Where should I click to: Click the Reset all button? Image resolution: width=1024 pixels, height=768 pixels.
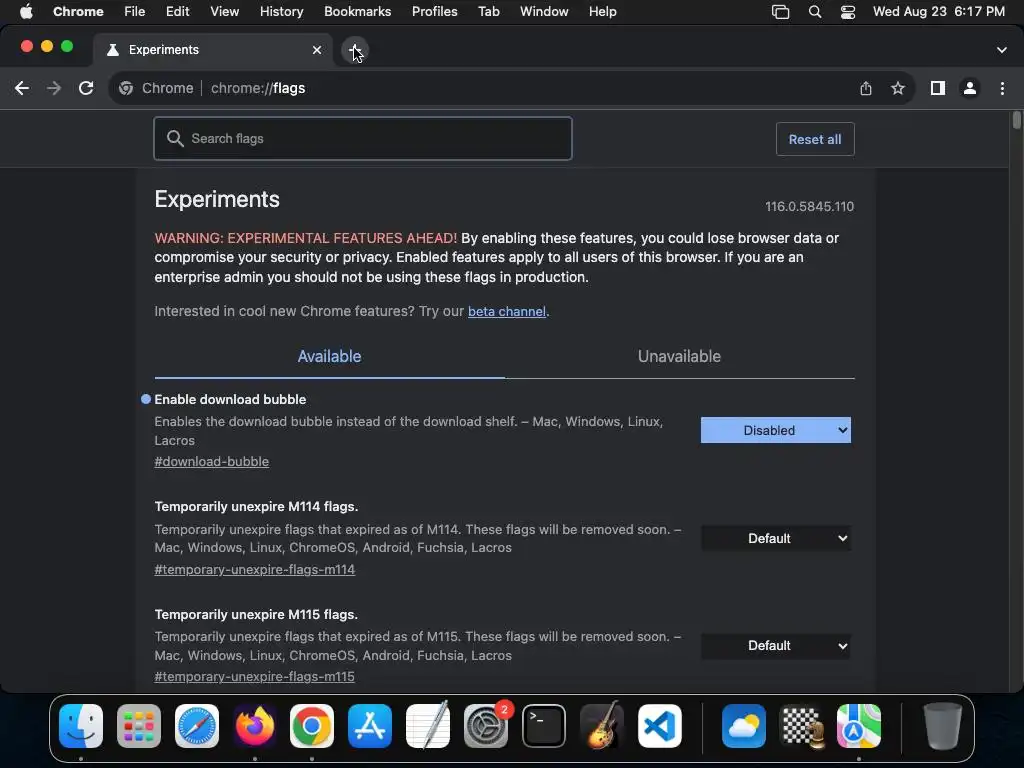pyautogui.click(x=815, y=139)
